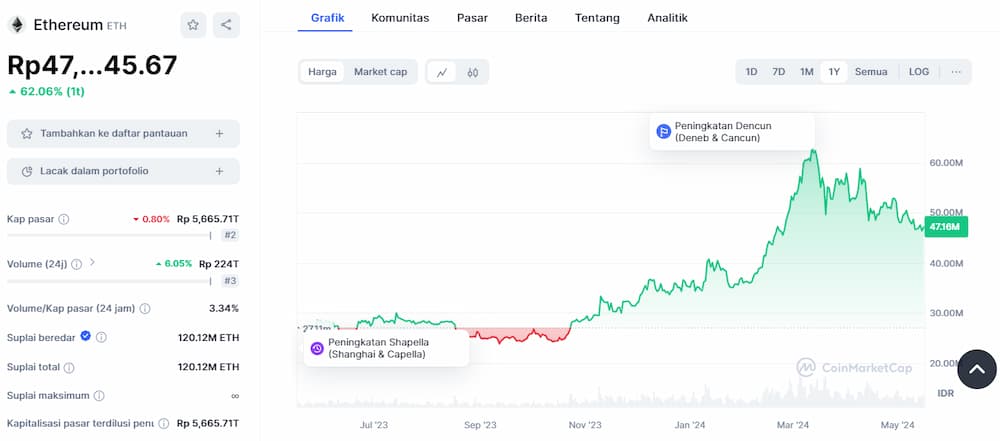The height and width of the screenshot is (441, 1000).
Task: Click the Peningkatan Dencun event card
Action: [x=732, y=131]
